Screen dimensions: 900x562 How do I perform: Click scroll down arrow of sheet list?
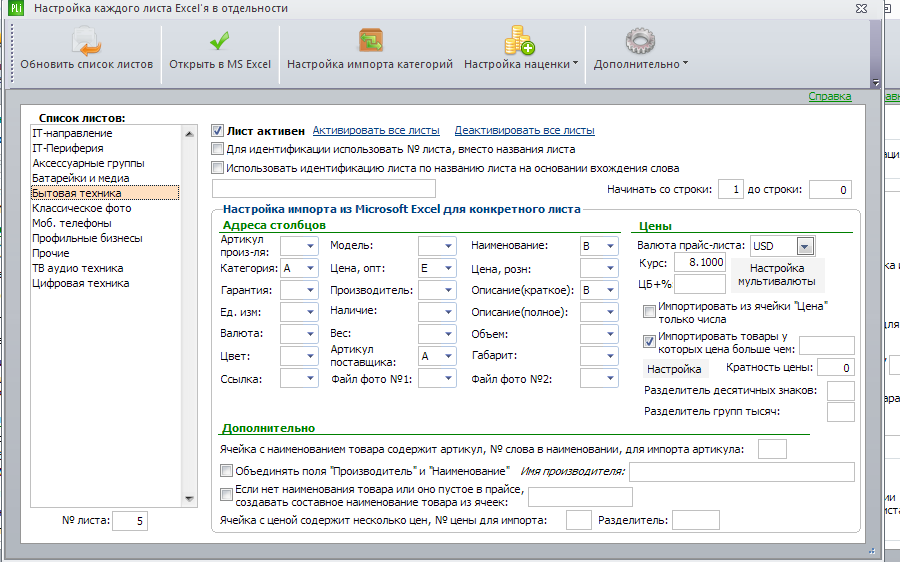(189, 499)
